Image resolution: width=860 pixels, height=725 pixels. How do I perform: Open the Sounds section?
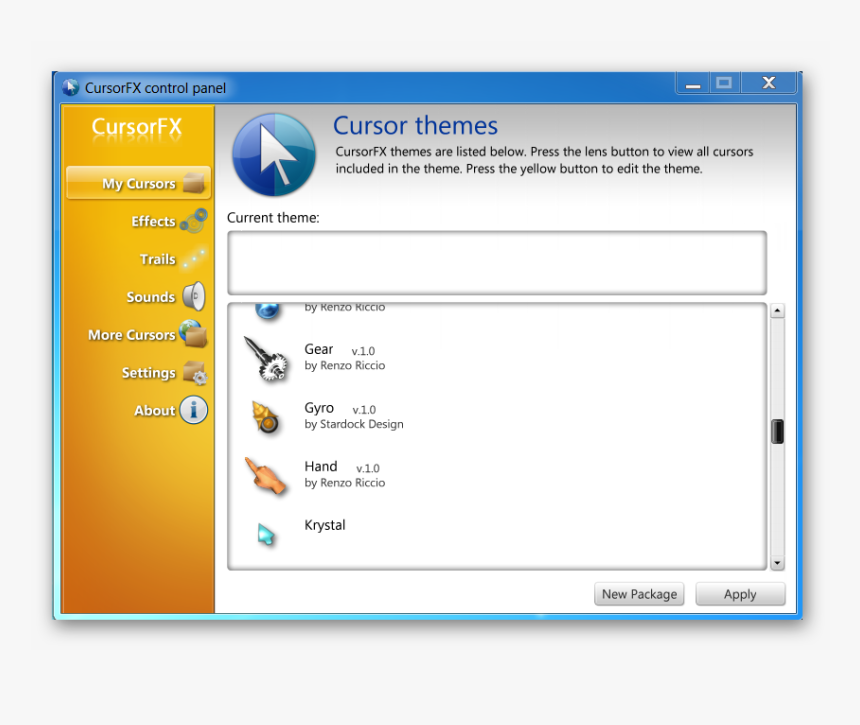(x=151, y=297)
